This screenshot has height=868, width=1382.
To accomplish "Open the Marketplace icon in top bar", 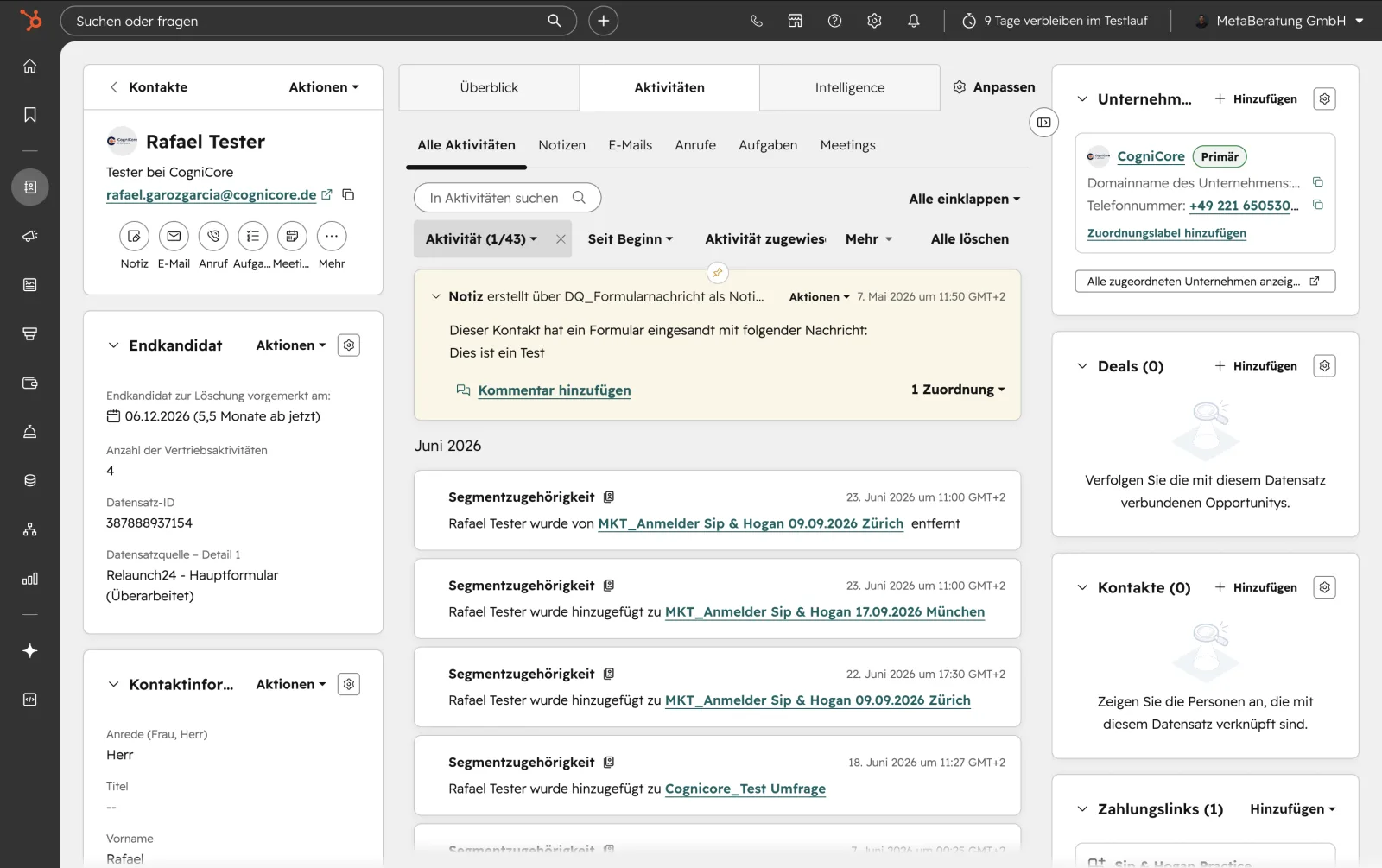I will pos(796,21).
